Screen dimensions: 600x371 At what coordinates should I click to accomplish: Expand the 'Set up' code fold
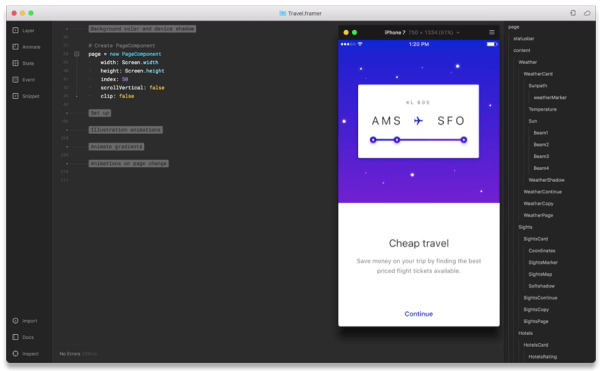click(x=100, y=113)
